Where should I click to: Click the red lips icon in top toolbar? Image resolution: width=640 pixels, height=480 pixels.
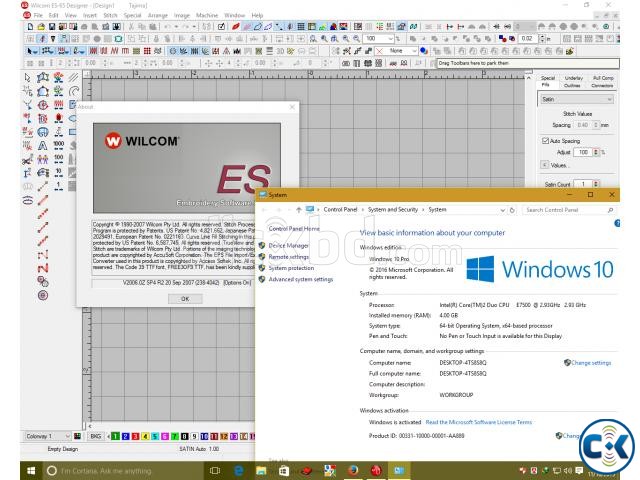[236, 27]
